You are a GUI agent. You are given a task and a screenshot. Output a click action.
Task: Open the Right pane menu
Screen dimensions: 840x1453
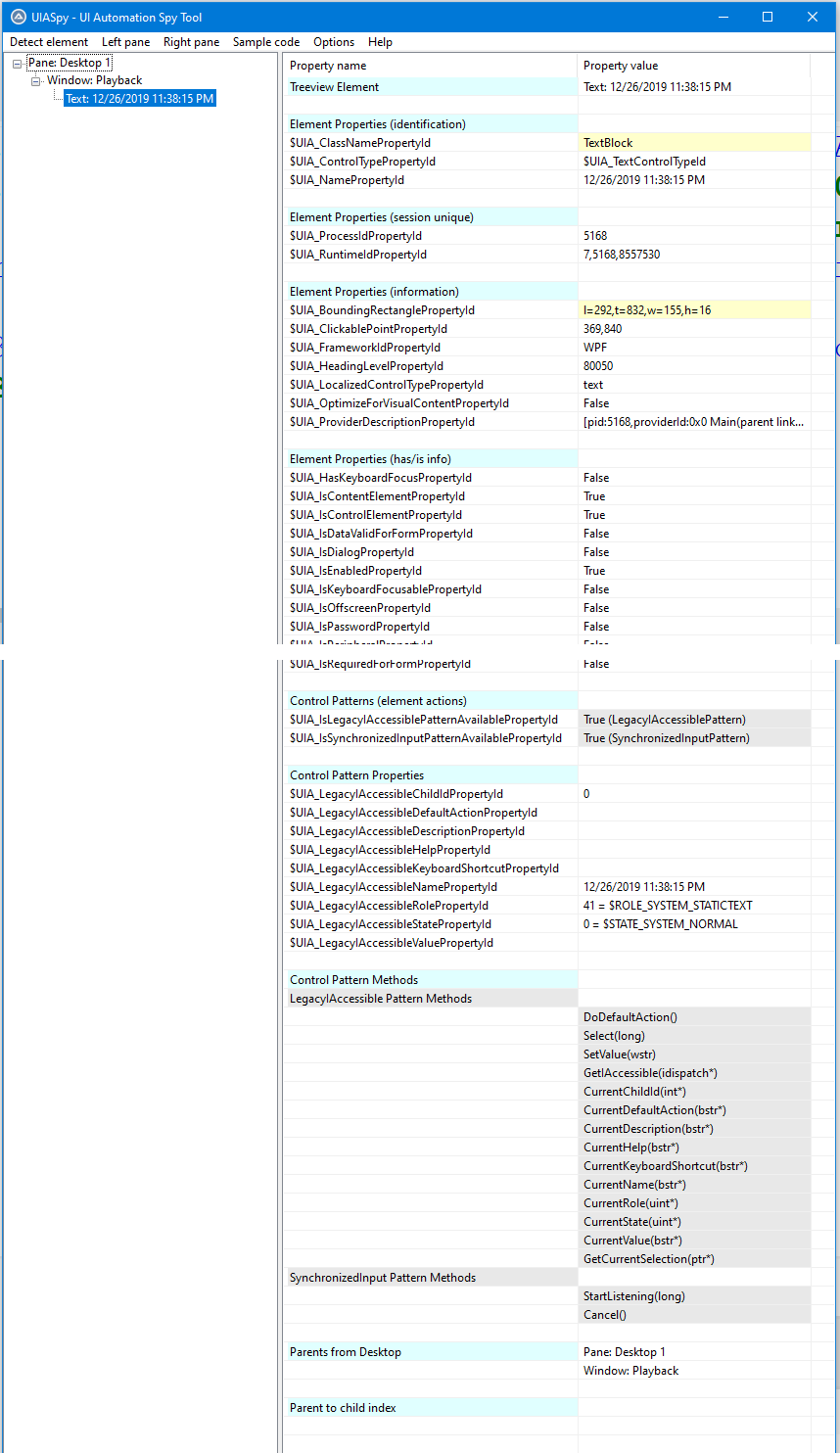pos(191,42)
